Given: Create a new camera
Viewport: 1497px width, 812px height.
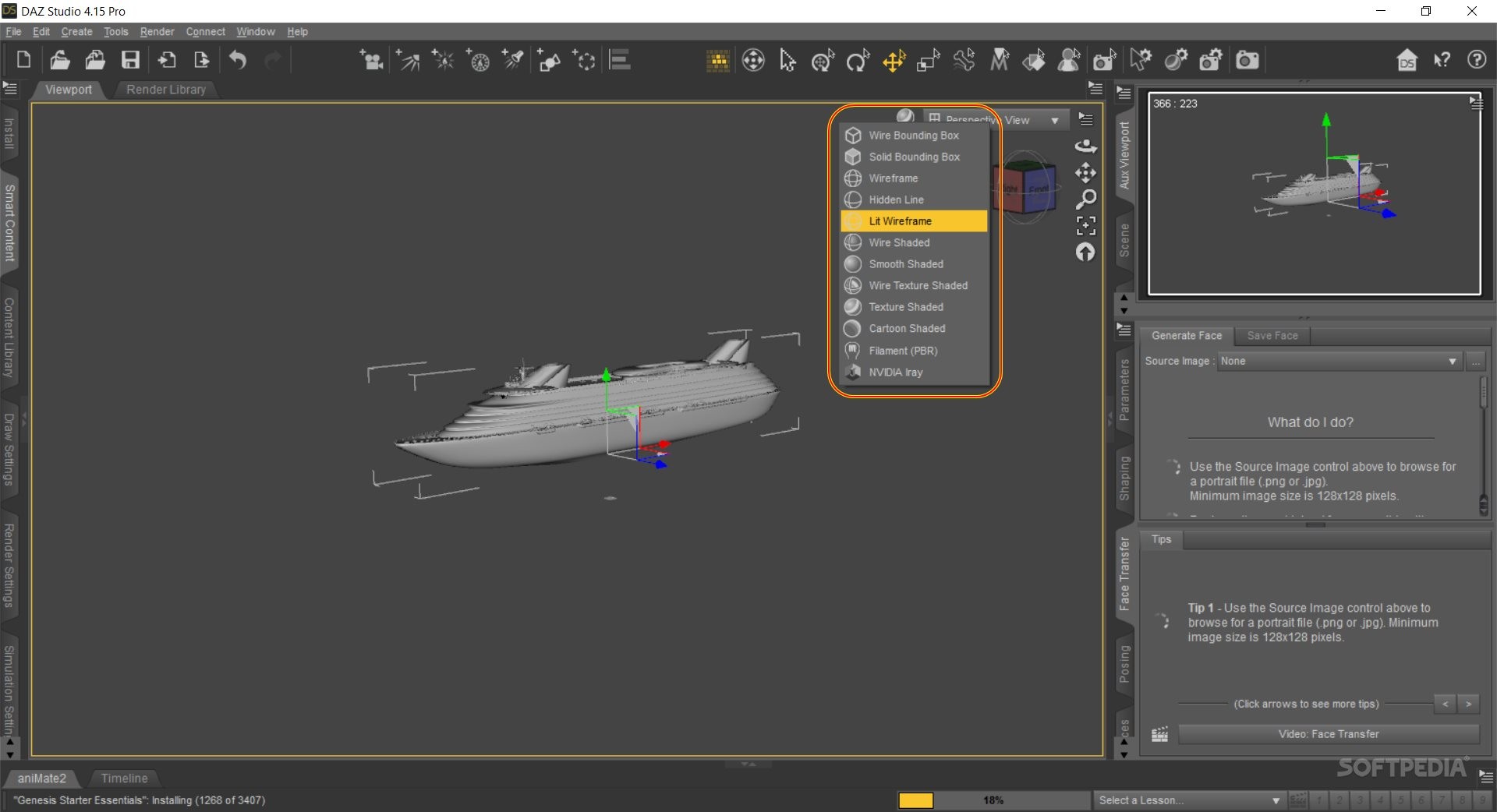Looking at the screenshot, I should pos(371,60).
